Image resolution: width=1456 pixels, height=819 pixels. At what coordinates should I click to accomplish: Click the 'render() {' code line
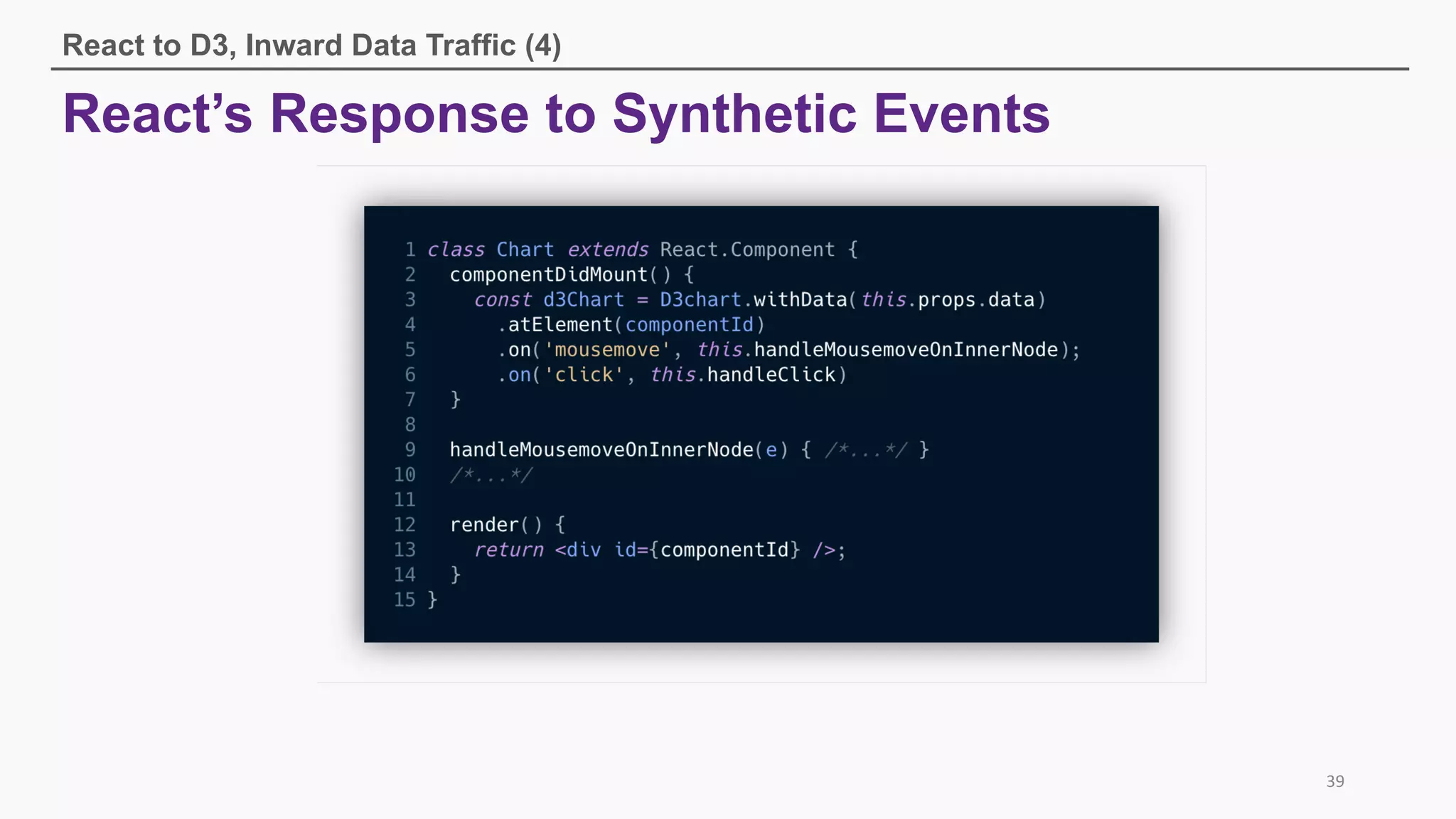point(508,525)
